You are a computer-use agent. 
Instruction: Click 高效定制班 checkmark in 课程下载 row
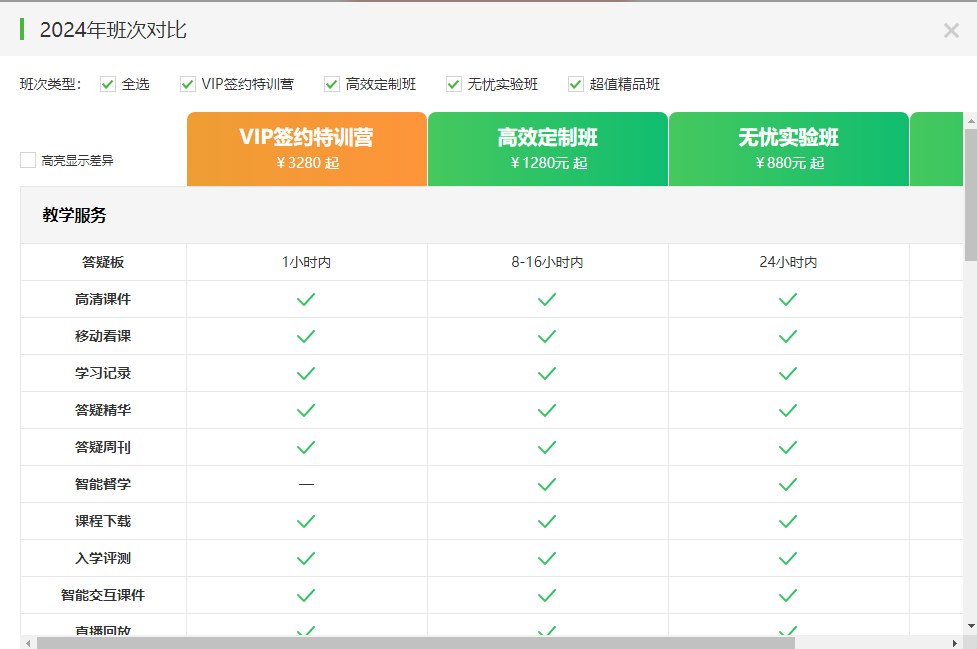[547, 521]
